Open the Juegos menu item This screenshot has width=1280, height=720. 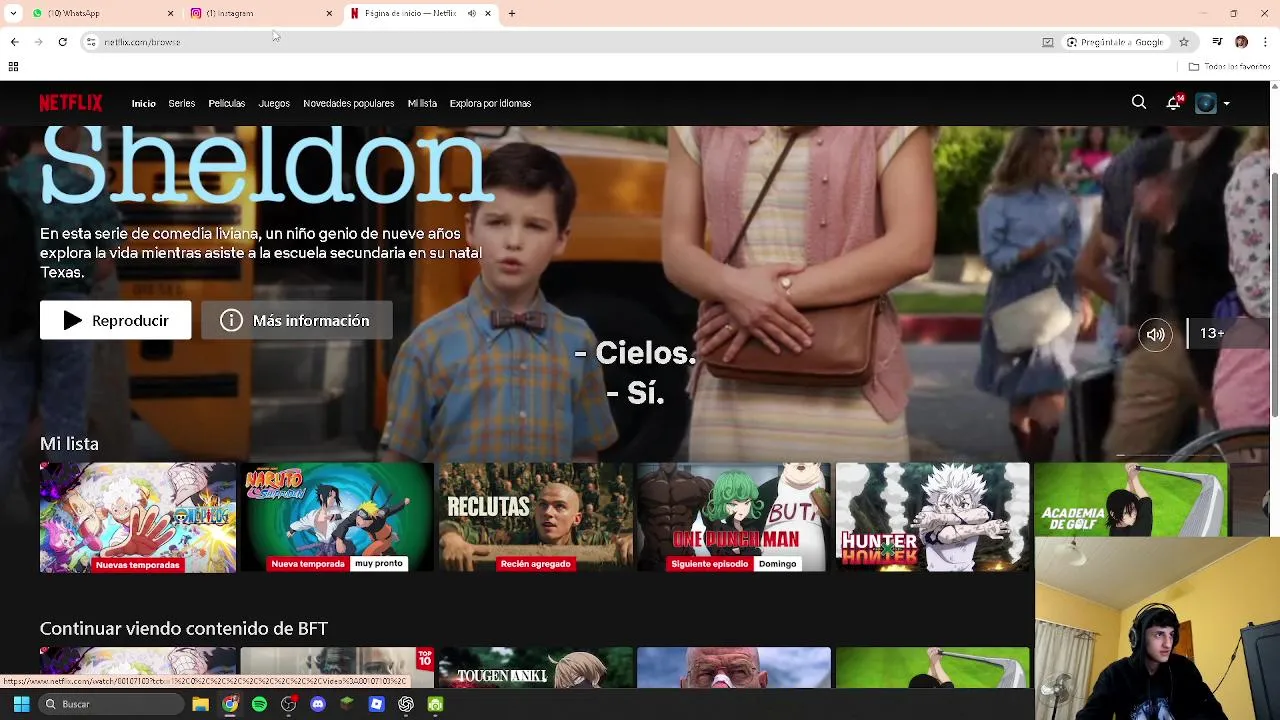274,103
